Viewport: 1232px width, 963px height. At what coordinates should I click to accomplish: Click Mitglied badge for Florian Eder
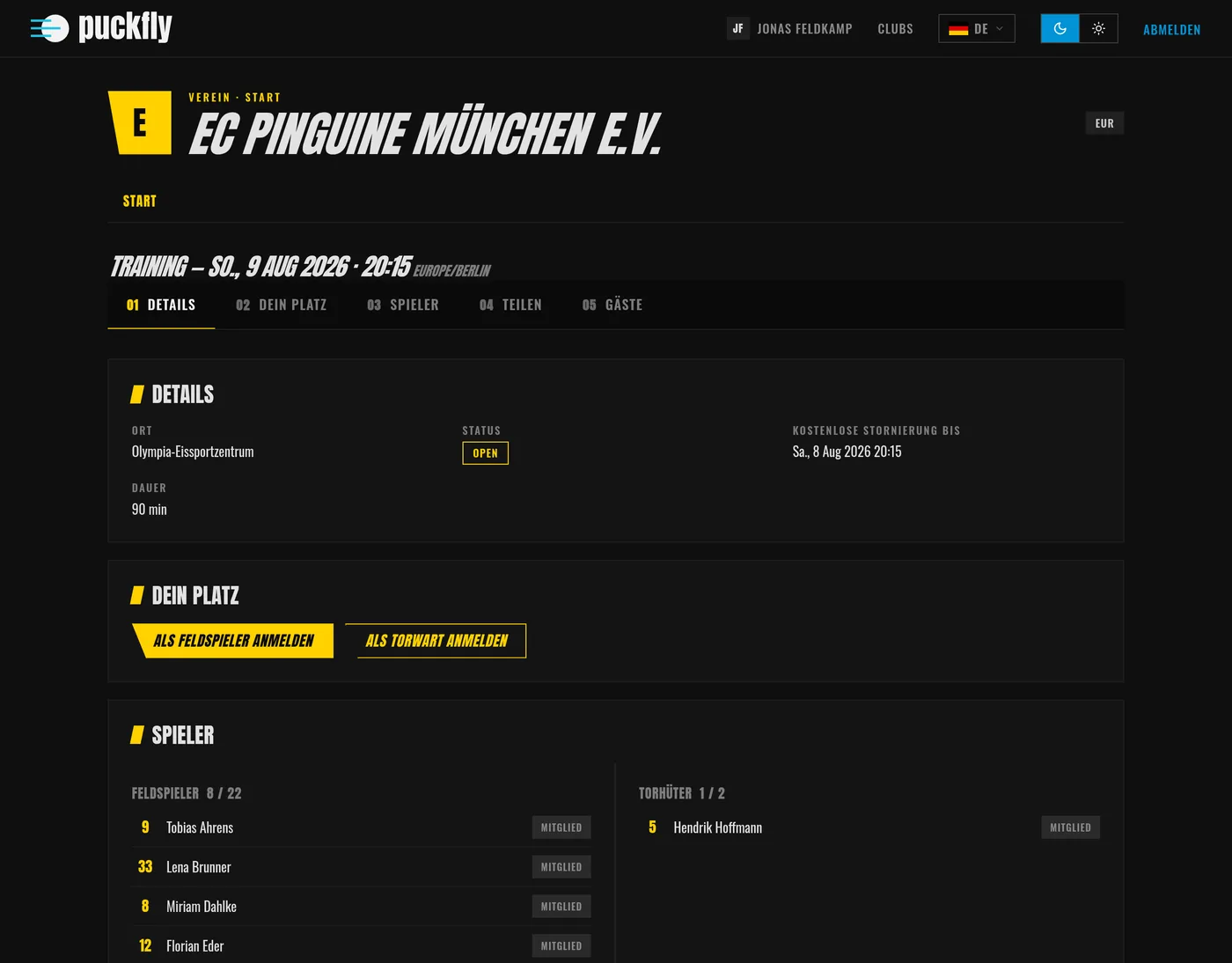(x=561, y=946)
